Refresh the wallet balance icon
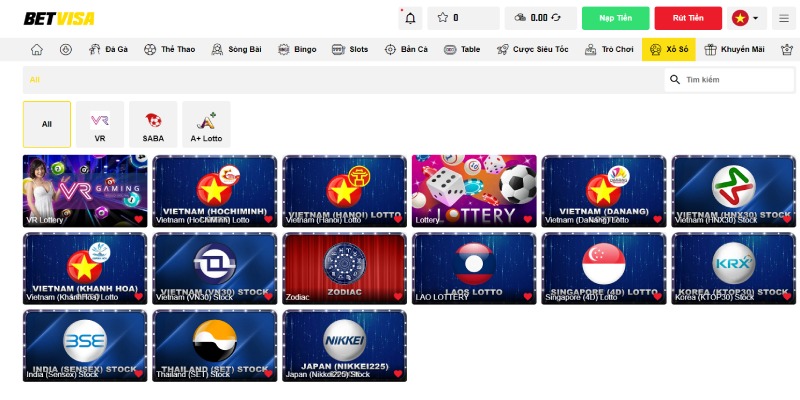Image resolution: width=800 pixels, height=400 pixels. coord(556,18)
